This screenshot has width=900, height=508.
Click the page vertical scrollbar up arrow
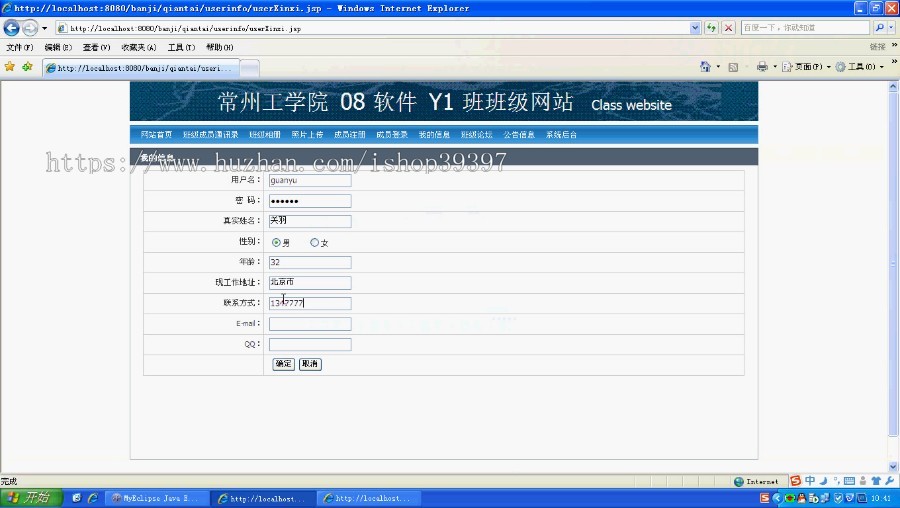point(893,87)
